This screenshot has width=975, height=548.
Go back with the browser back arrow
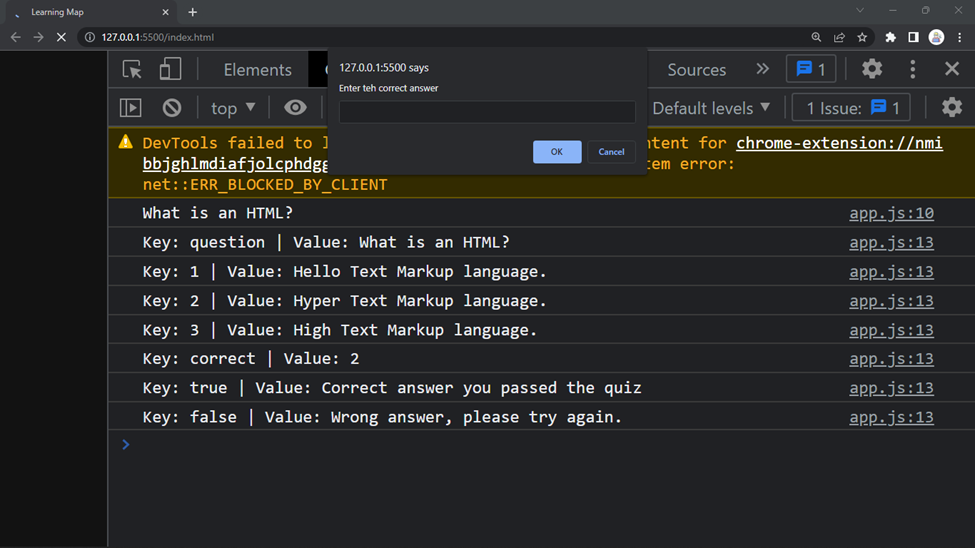[x=16, y=37]
